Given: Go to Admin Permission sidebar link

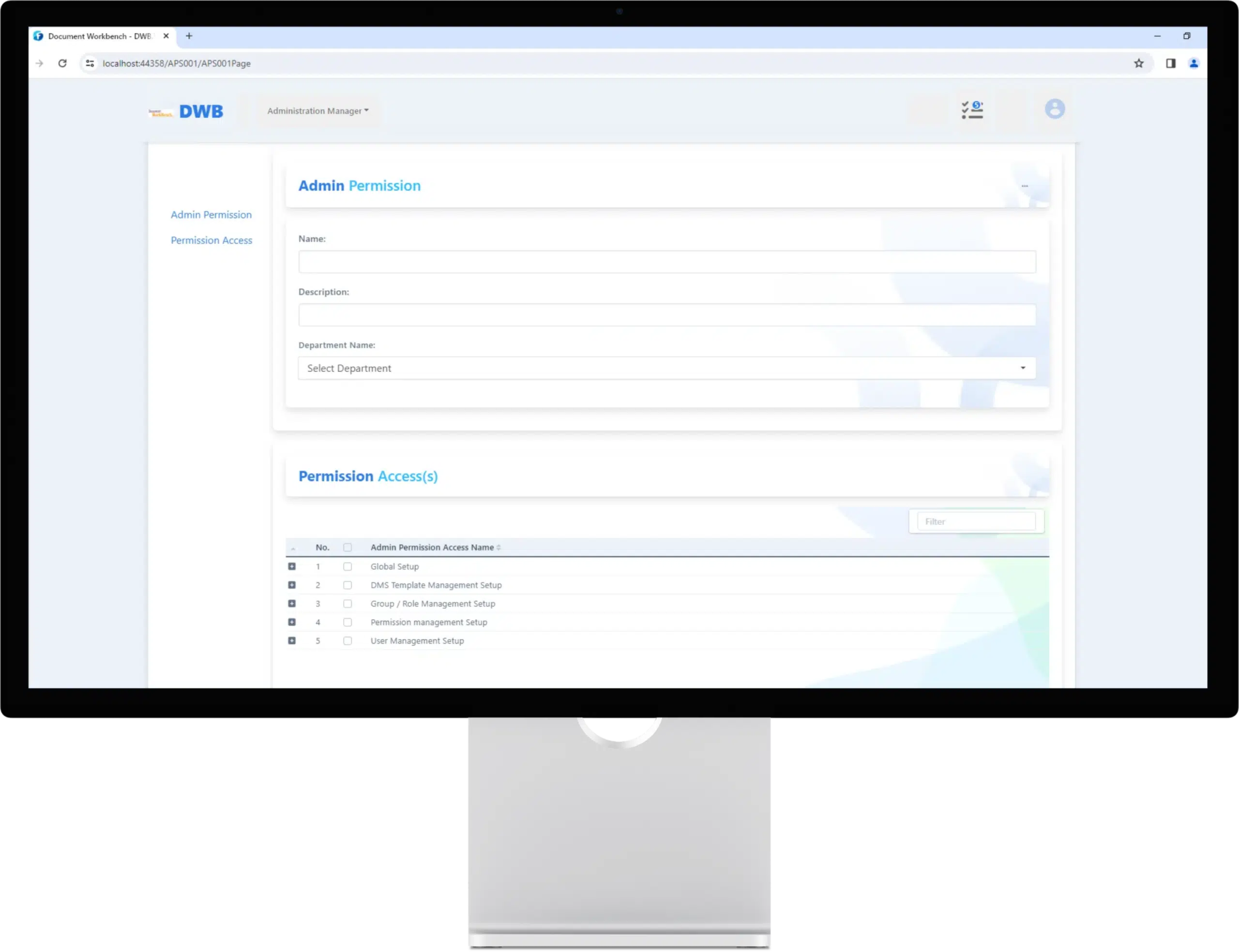Looking at the screenshot, I should tap(211, 215).
